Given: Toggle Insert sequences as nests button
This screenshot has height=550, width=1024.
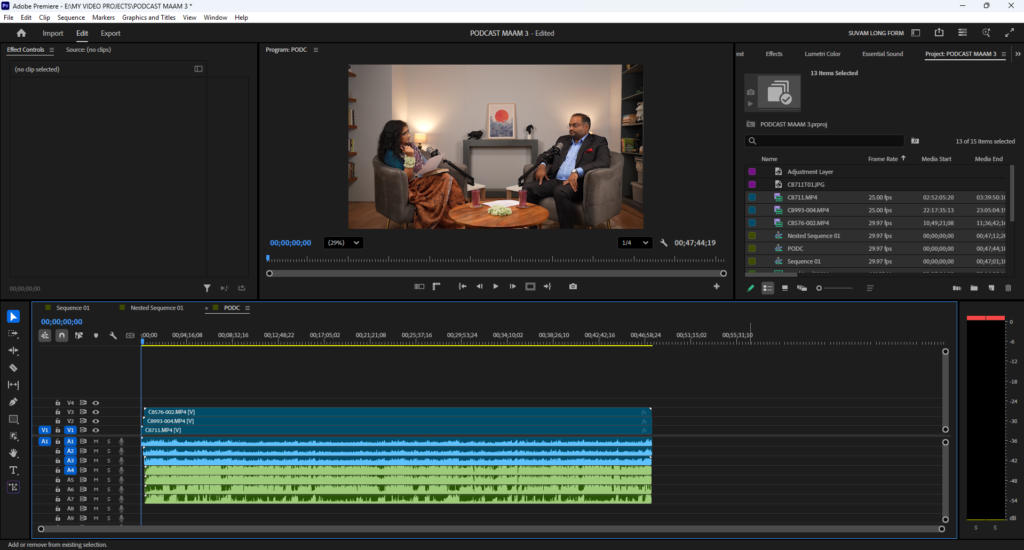Looking at the screenshot, I should click(44, 335).
